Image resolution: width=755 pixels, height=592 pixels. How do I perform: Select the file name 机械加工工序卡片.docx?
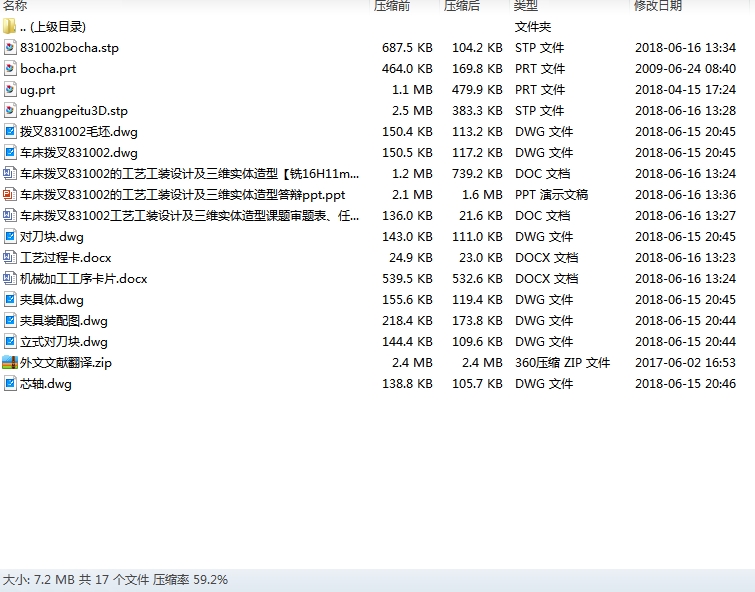(x=83, y=279)
